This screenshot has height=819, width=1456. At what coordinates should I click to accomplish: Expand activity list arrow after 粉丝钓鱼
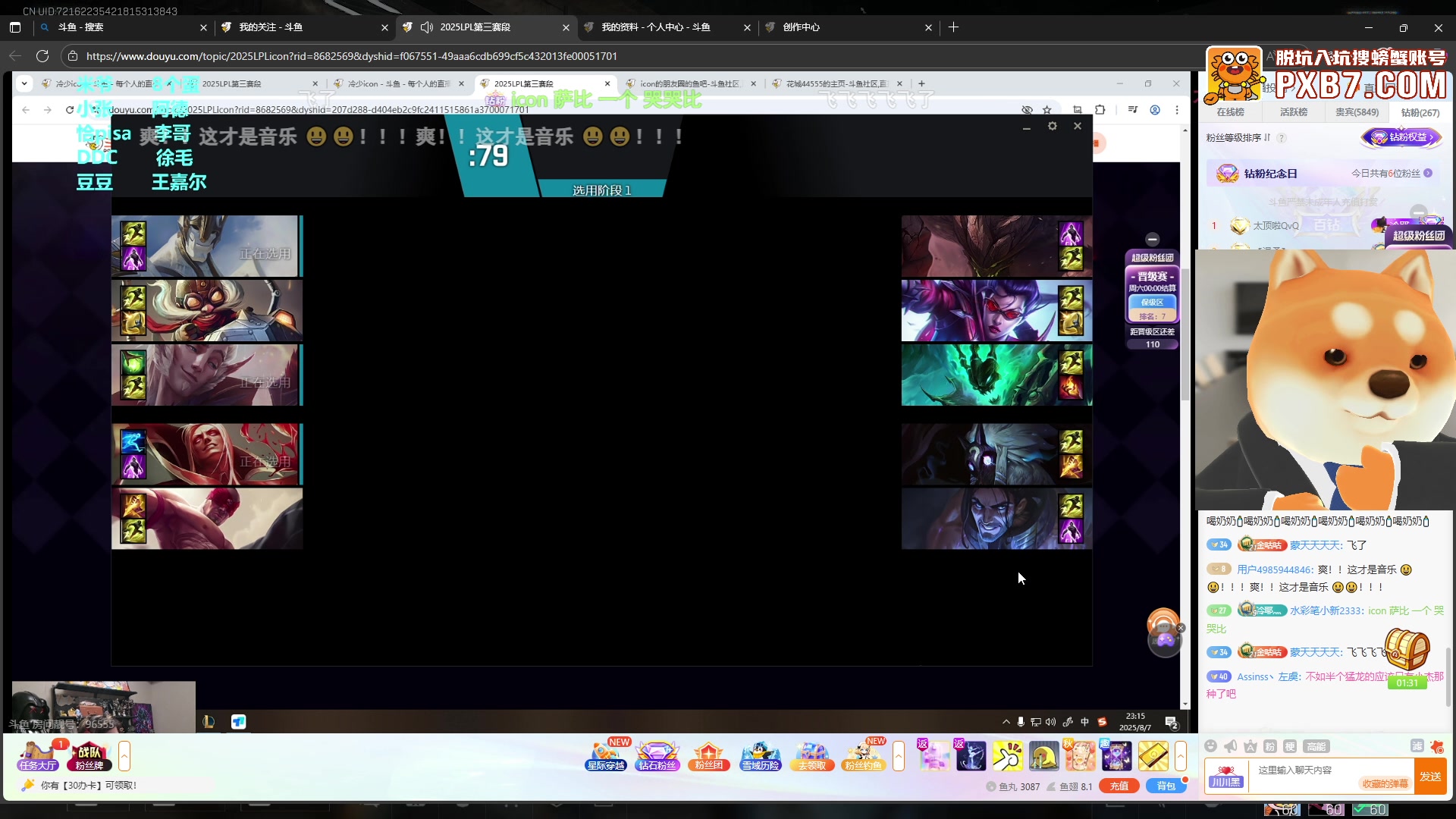tap(899, 756)
